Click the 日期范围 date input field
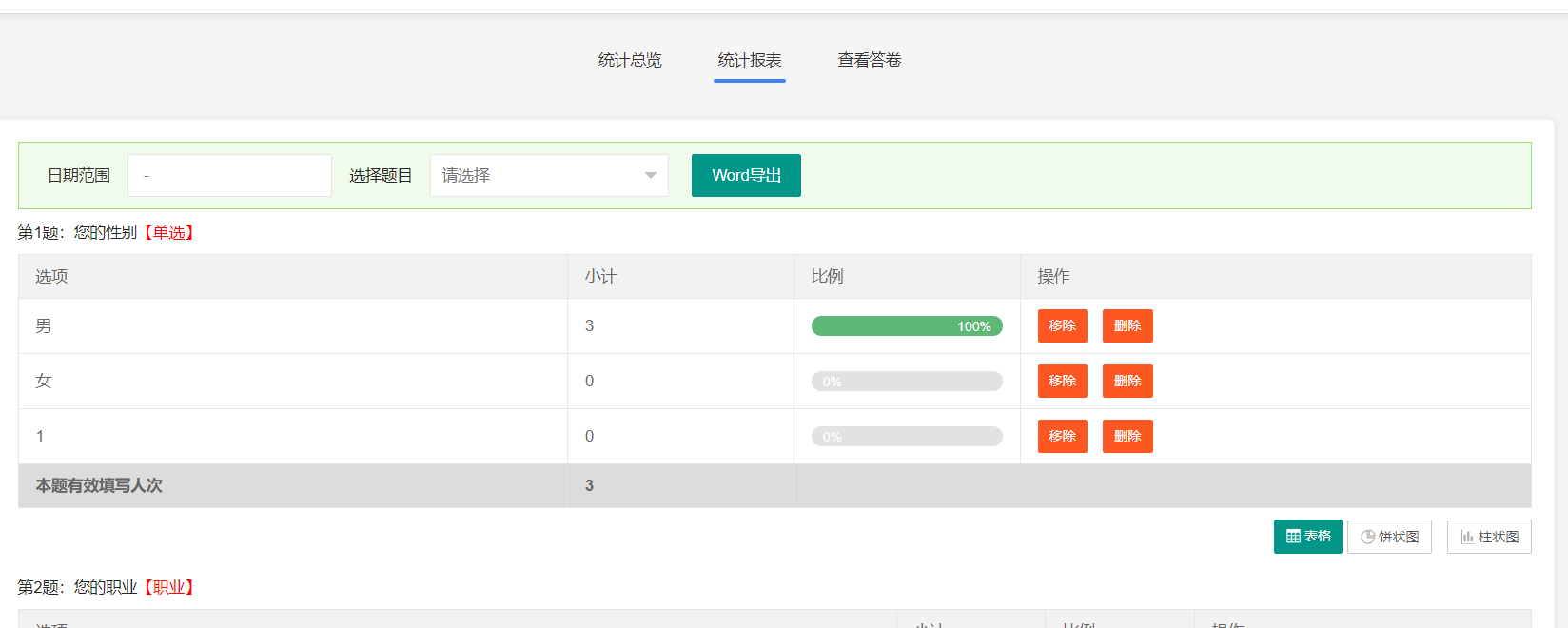This screenshot has height=628, width=1568. coord(229,176)
